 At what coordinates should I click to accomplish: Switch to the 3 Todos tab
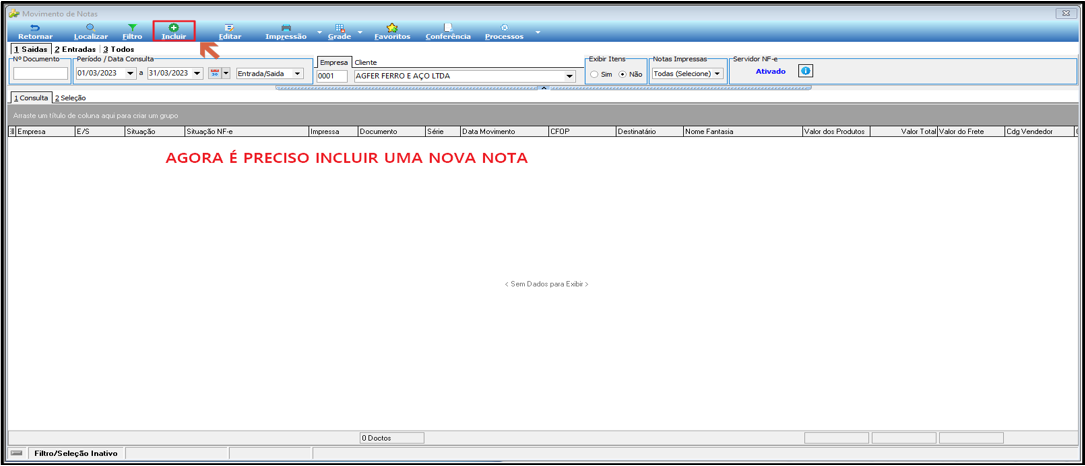(x=118, y=50)
